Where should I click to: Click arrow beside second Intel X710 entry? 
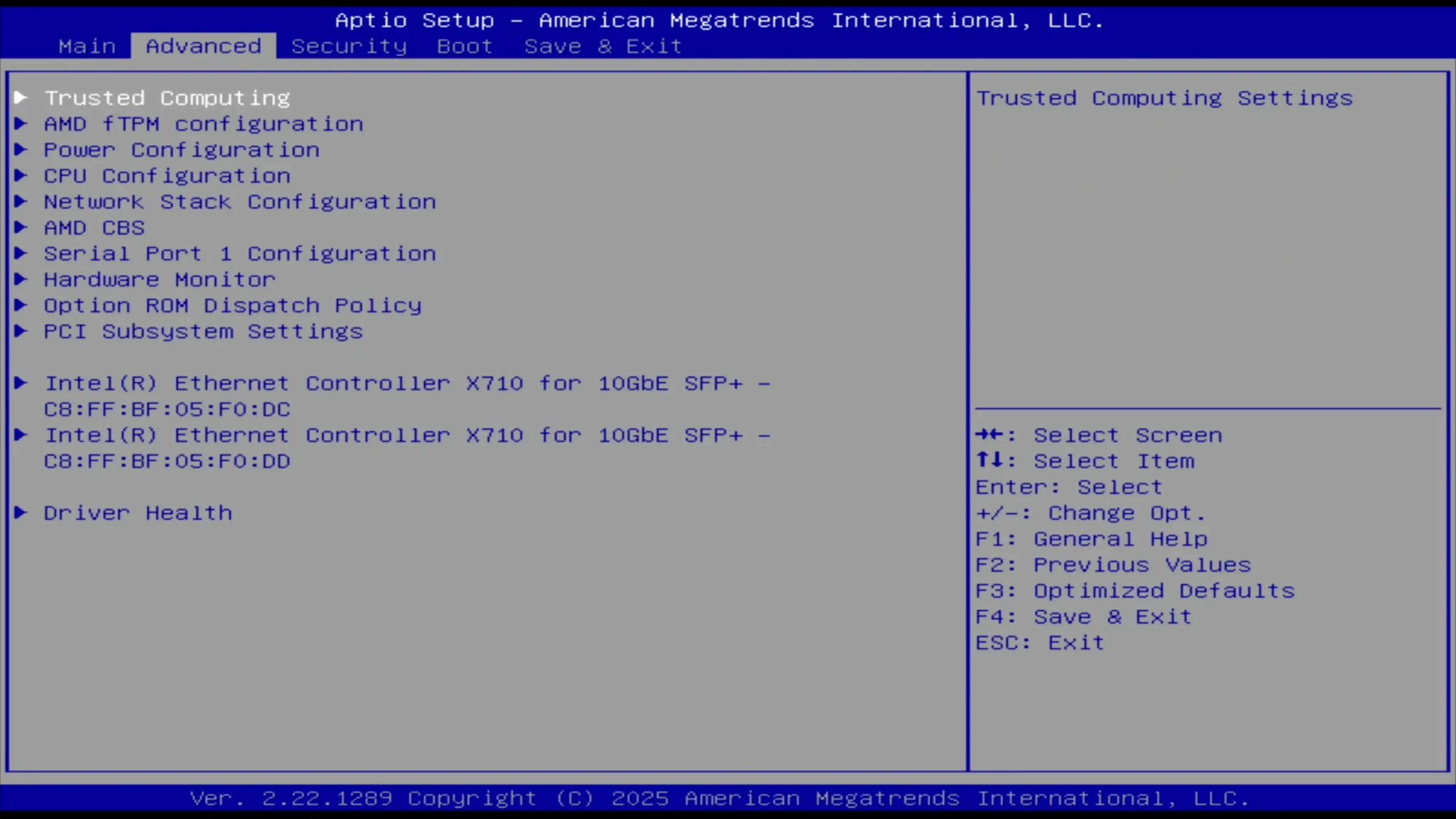[21, 435]
